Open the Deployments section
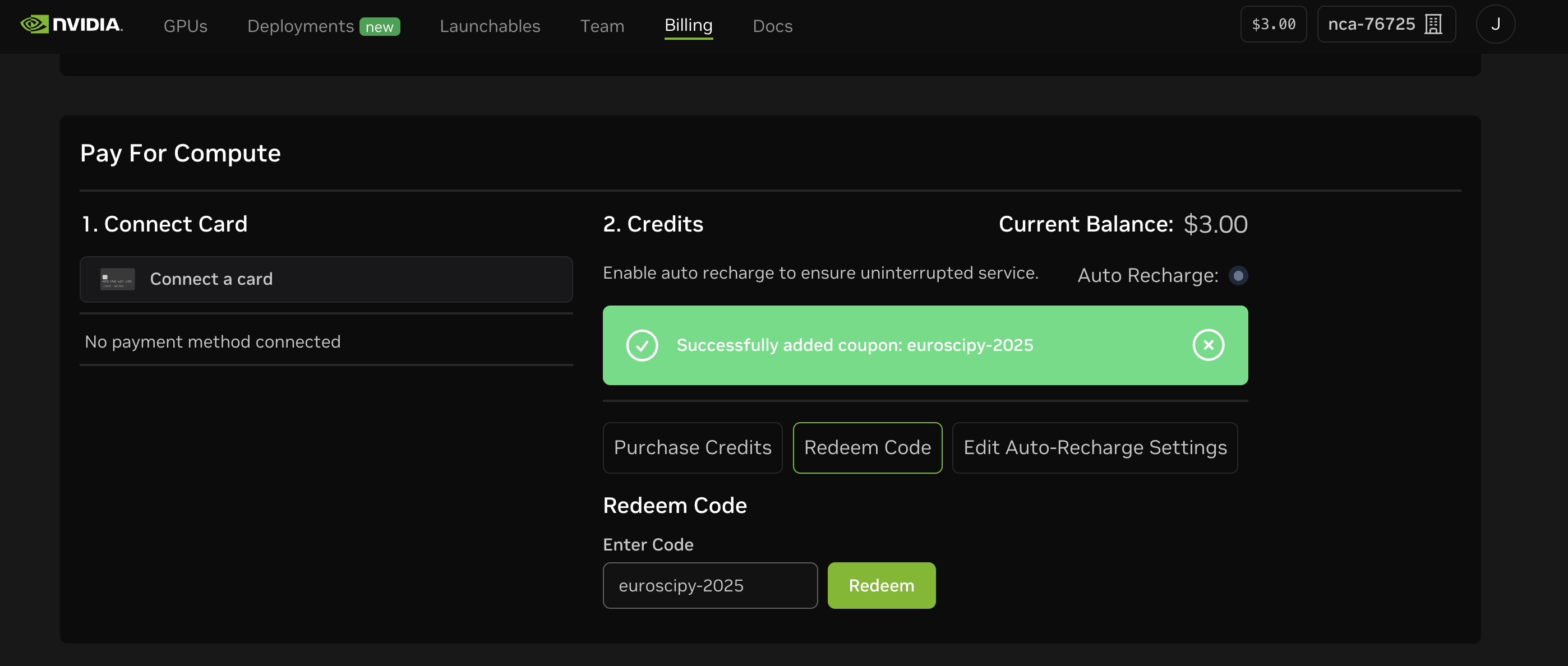This screenshot has height=666, width=1568. click(x=300, y=26)
